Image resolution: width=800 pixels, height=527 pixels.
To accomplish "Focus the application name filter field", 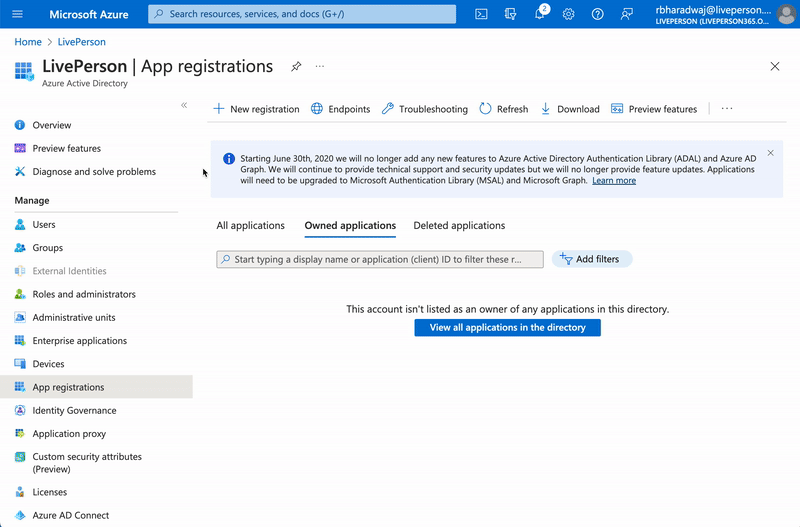I will point(380,259).
